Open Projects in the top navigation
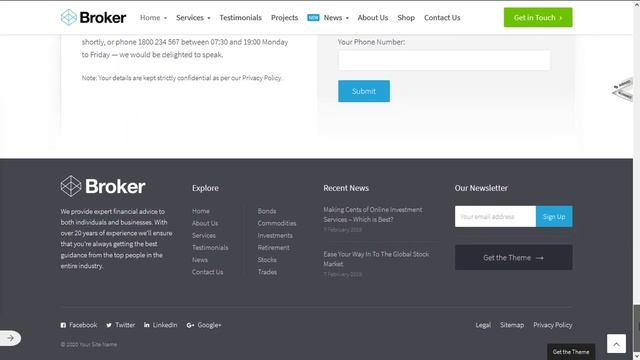The height and width of the screenshot is (360, 640). pos(284,18)
